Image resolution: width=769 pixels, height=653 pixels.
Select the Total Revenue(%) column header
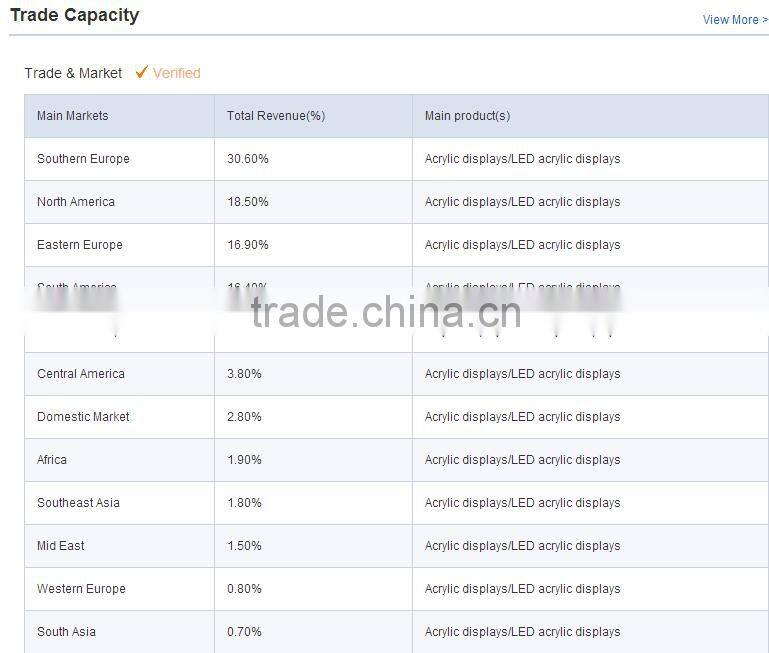tap(276, 116)
